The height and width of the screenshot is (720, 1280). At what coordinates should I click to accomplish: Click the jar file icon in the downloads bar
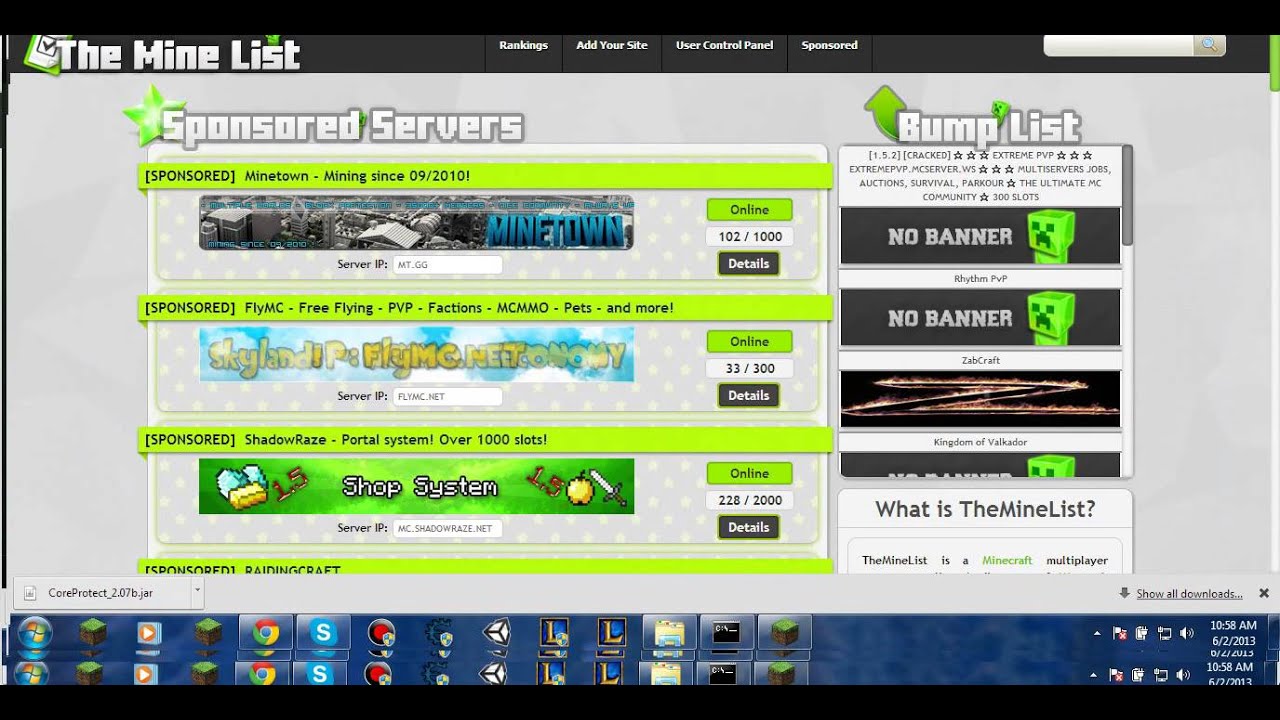(x=31, y=592)
